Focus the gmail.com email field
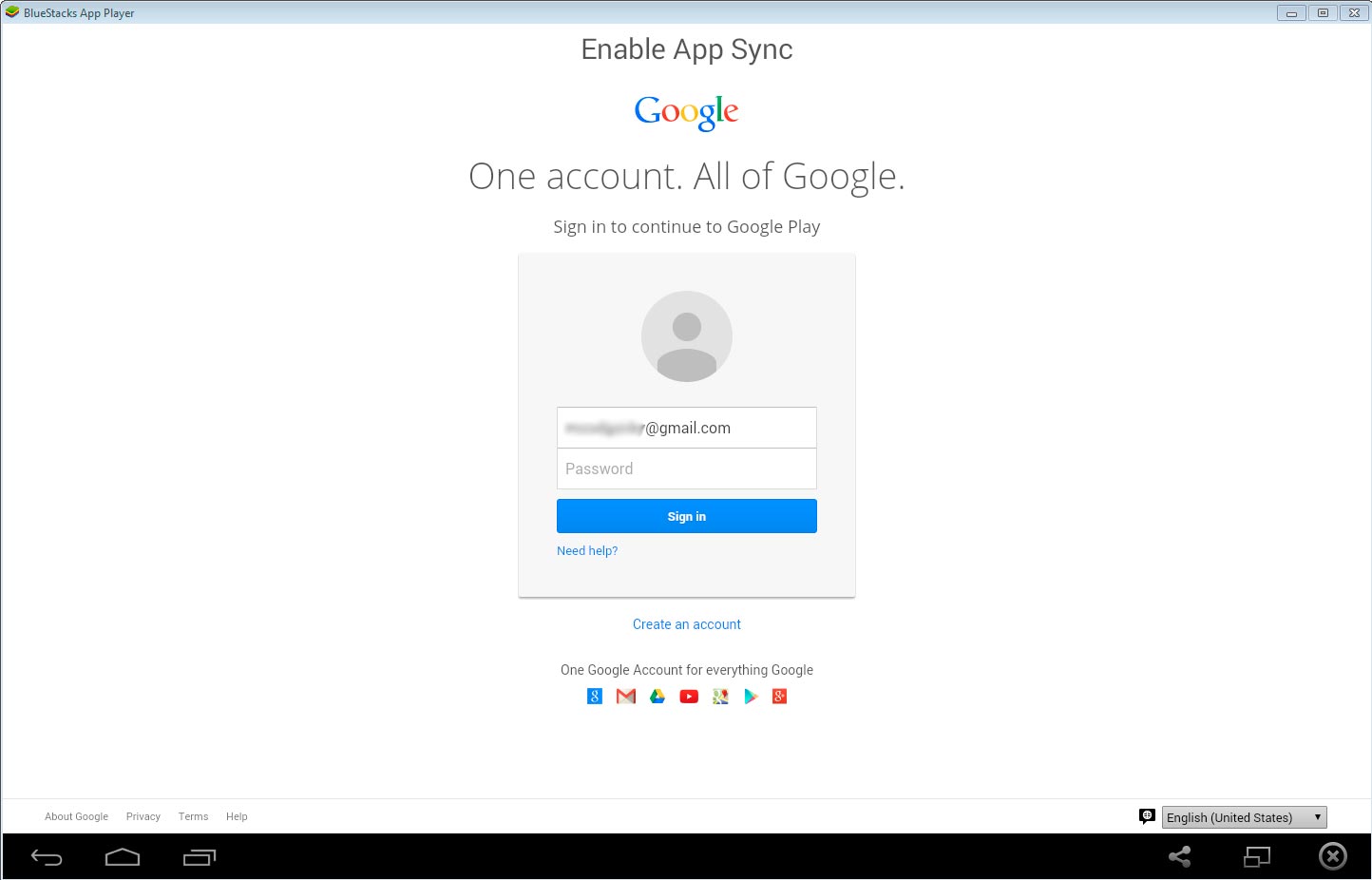The width and height of the screenshot is (1372, 880). 687,428
